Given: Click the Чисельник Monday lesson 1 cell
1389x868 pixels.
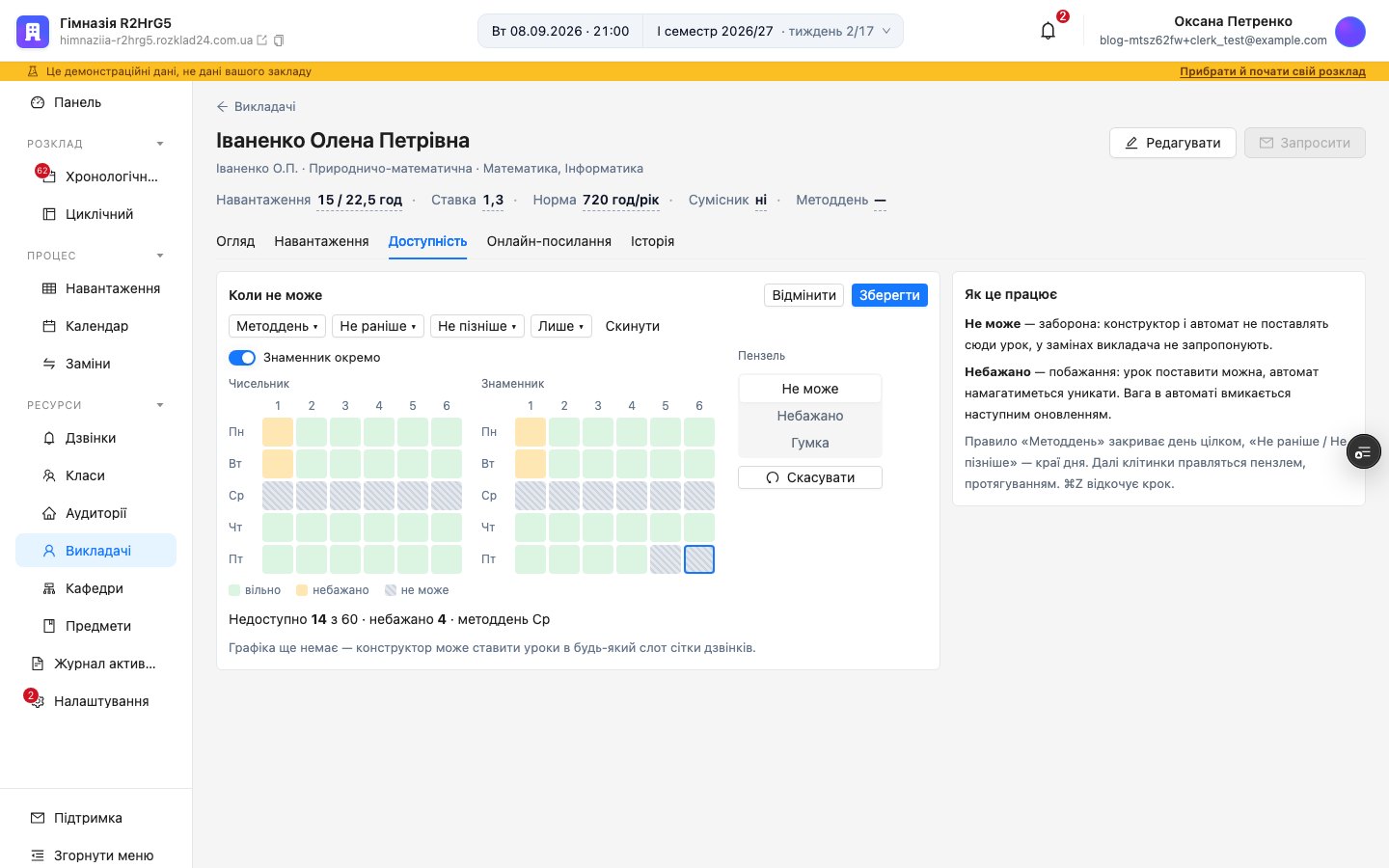Looking at the screenshot, I should (278, 432).
